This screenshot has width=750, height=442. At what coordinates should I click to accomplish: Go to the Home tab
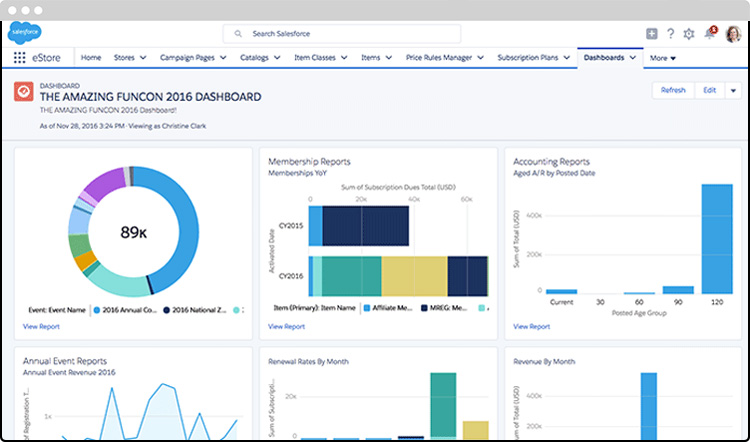(x=91, y=57)
